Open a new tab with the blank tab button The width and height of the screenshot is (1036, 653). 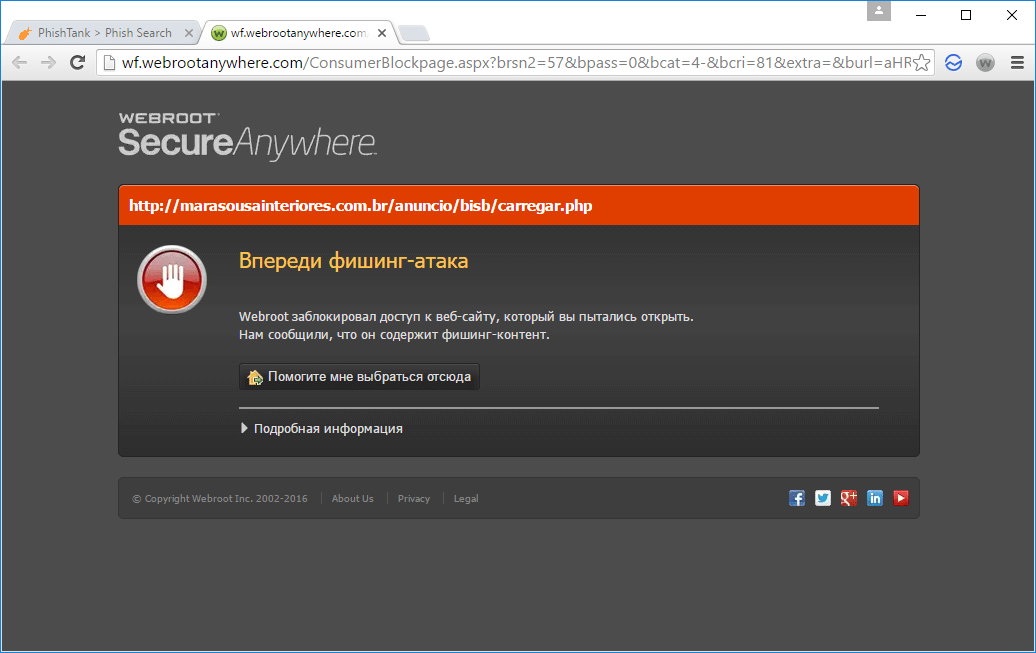412,31
